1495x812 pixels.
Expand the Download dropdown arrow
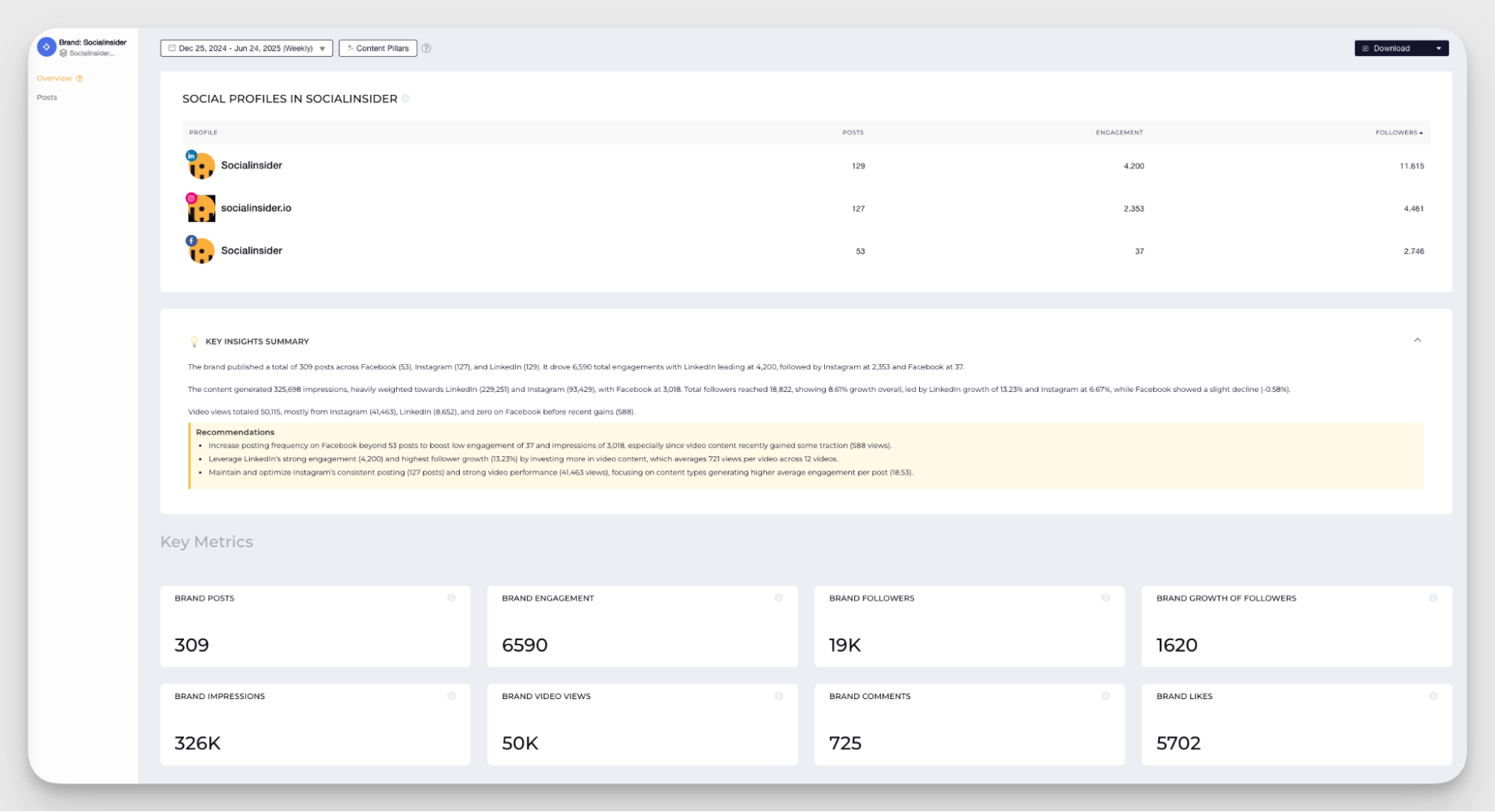coord(1438,48)
